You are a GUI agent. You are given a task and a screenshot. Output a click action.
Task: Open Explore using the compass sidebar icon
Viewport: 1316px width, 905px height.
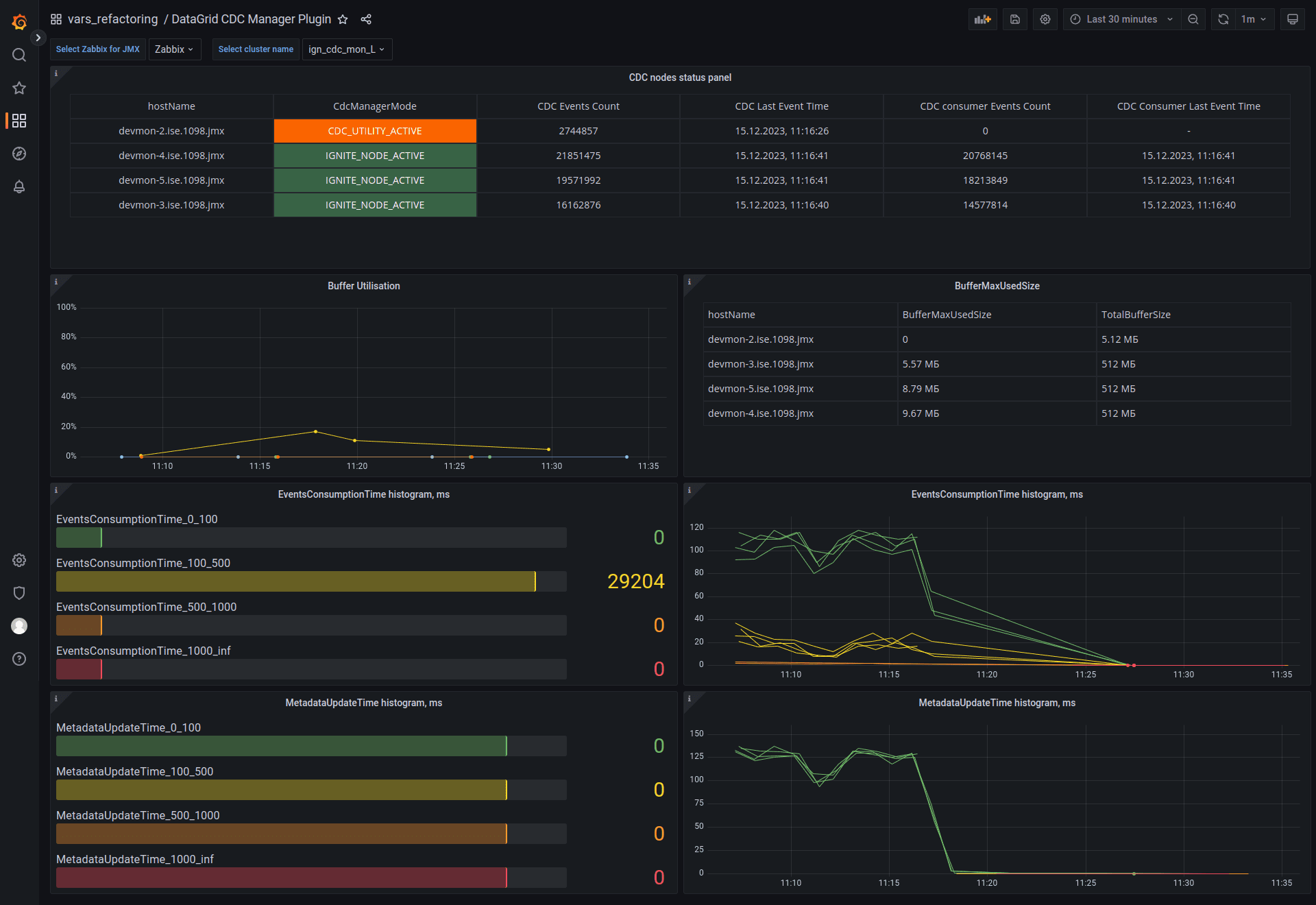[19, 154]
